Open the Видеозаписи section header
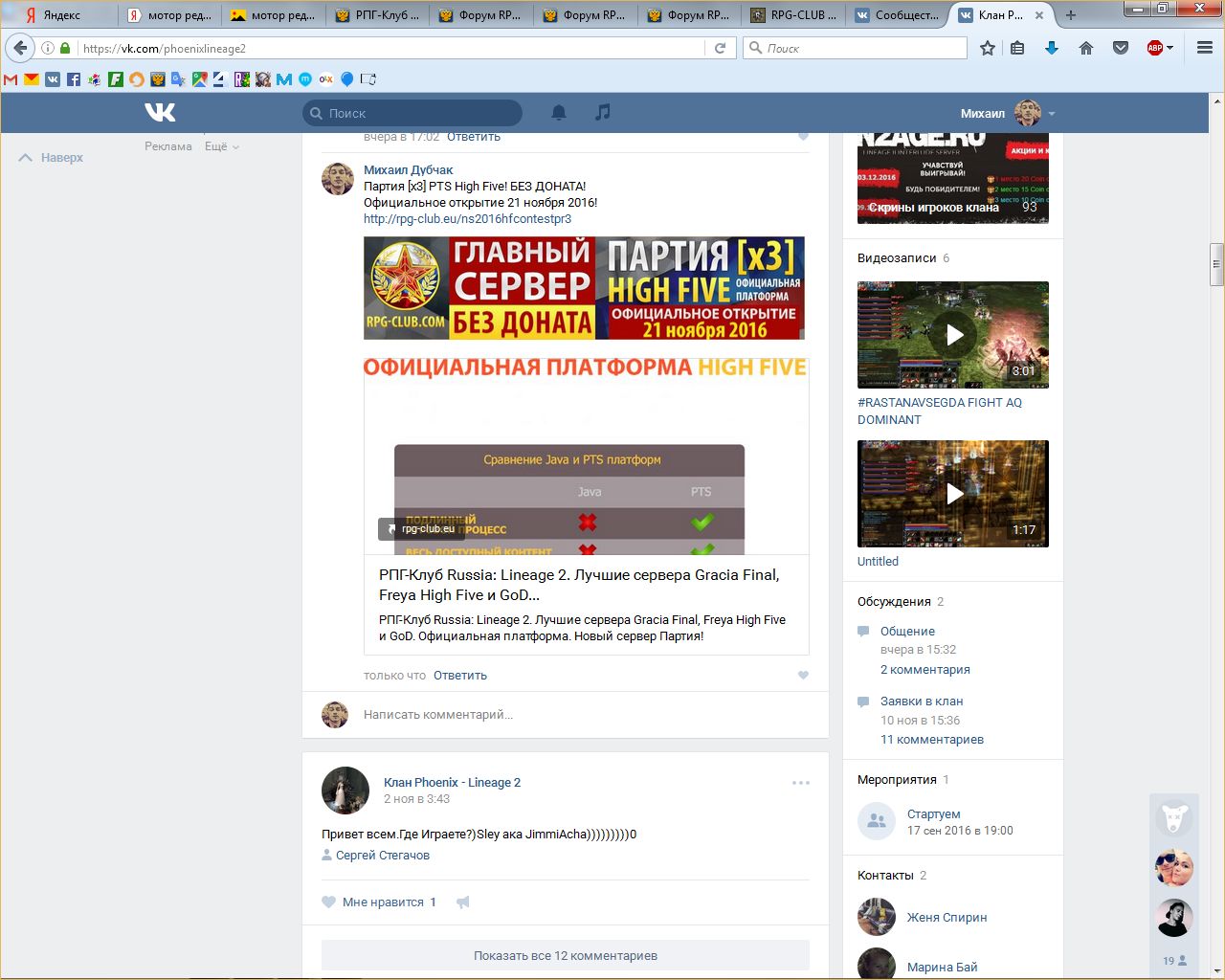Viewport: 1225px width, 980px height. pyautogui.click(x=897, y=258)
